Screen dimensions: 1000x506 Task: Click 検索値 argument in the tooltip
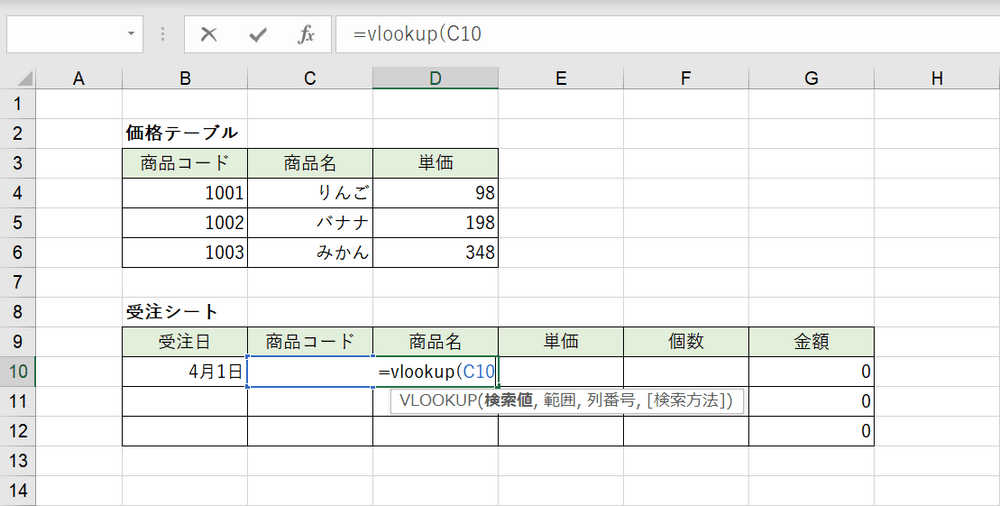coord(508,401)
